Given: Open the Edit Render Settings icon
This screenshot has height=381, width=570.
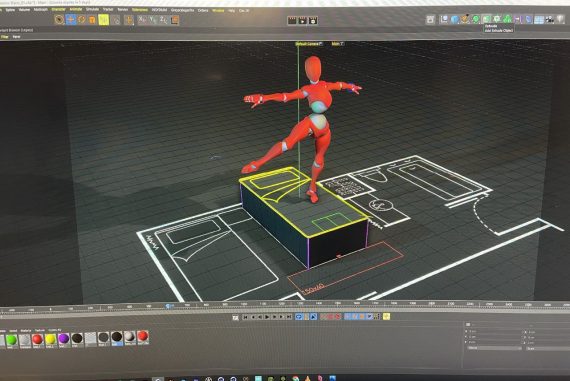Looking at the screenshot, I should click(313, 21).
